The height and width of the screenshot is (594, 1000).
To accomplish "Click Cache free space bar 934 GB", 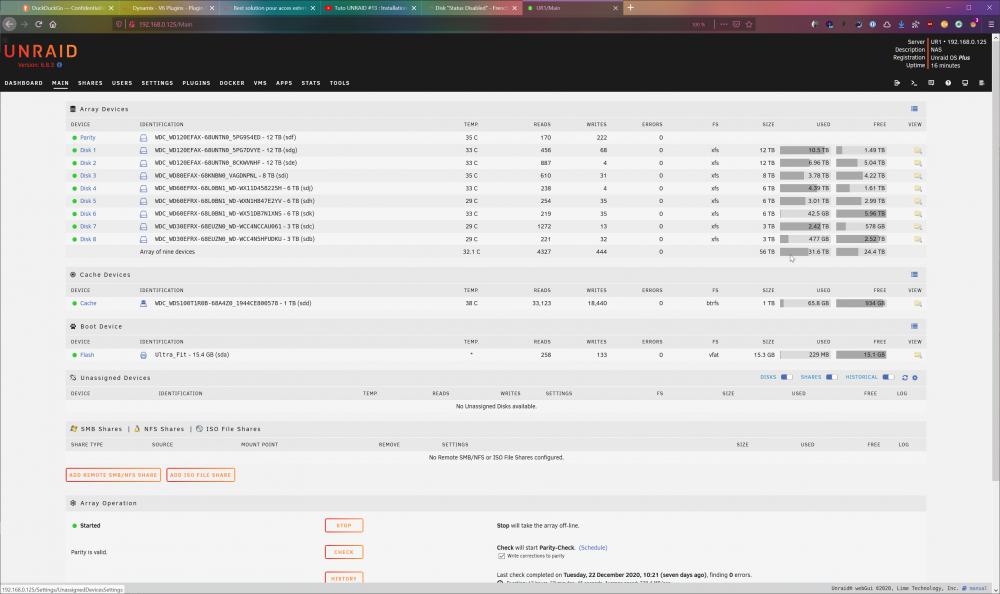I will (861, 304).
